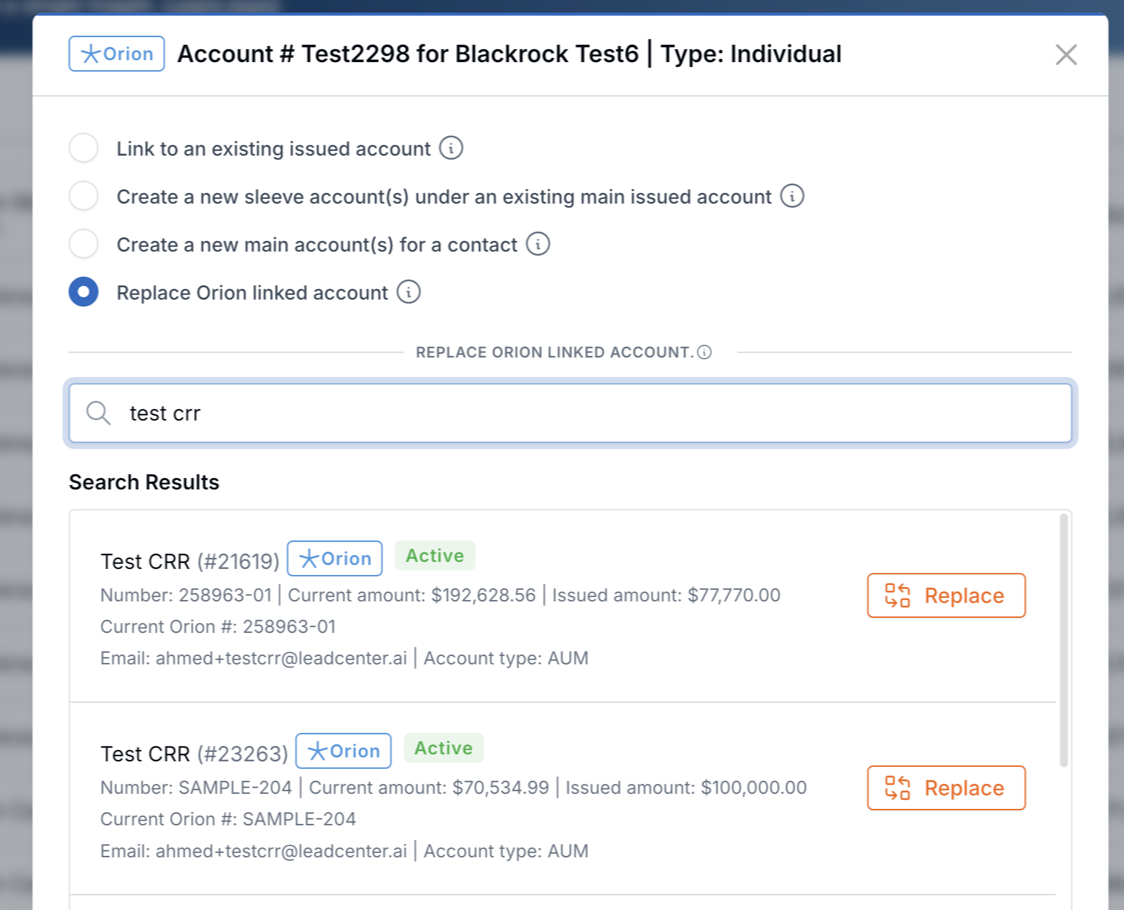View info for linking to existing issued account
This screenshot has width=1125, height=910.
coord(451,147)
